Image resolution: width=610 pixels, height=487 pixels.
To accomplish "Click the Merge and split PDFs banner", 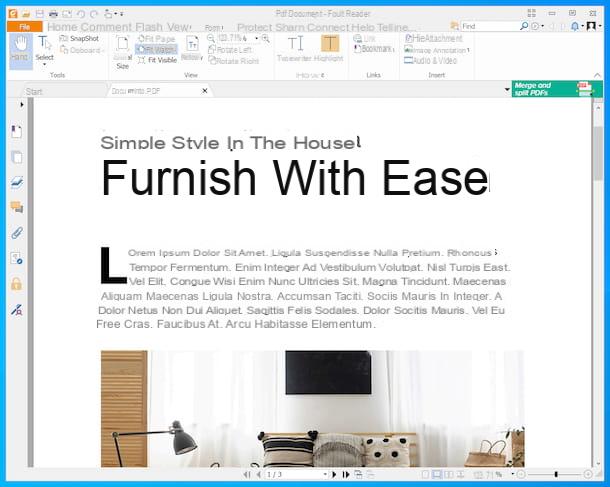I will [557, 89].
